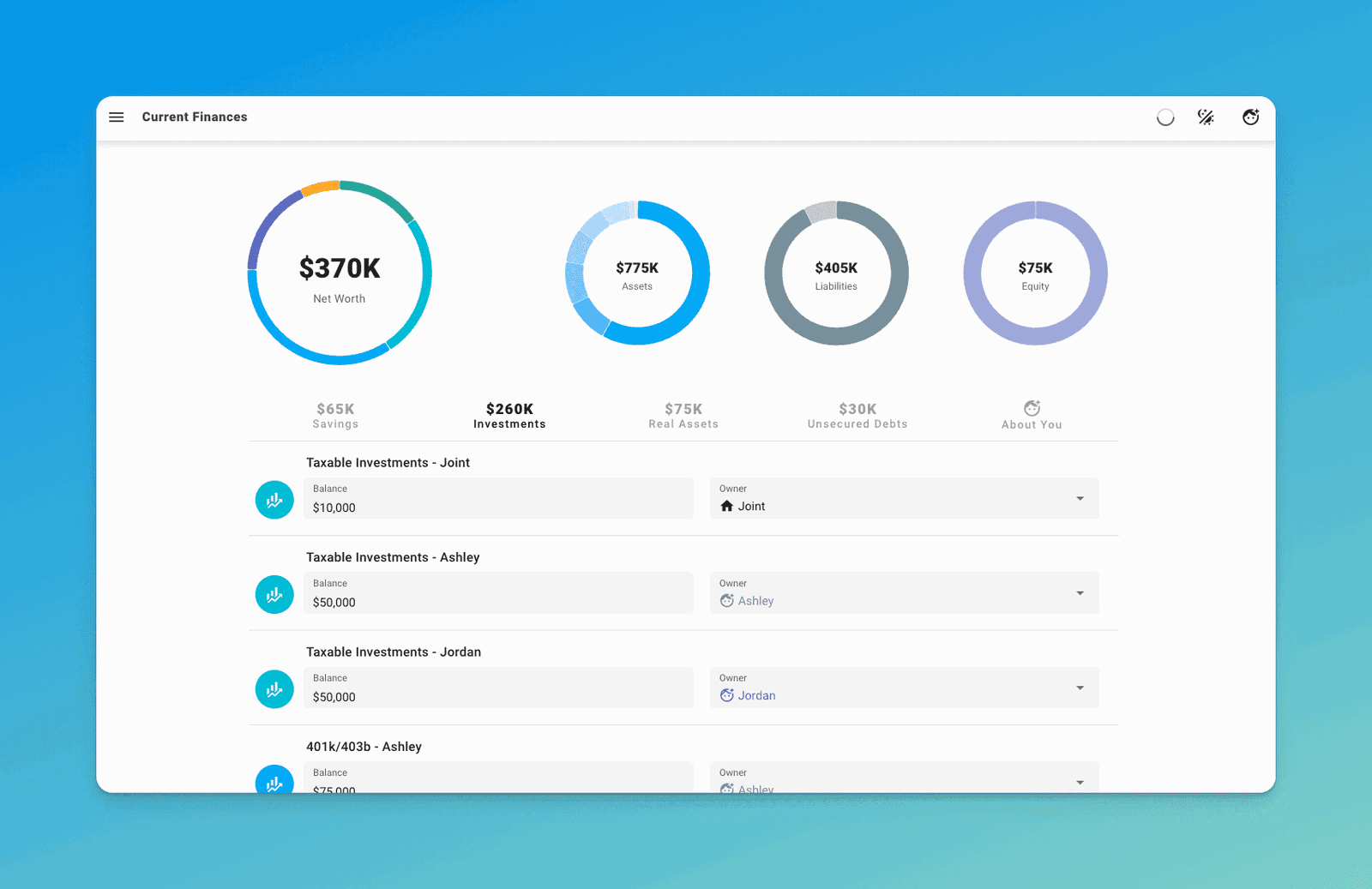
Task: Open the hamburger navigation menu
Action: (x=117, y=117)
